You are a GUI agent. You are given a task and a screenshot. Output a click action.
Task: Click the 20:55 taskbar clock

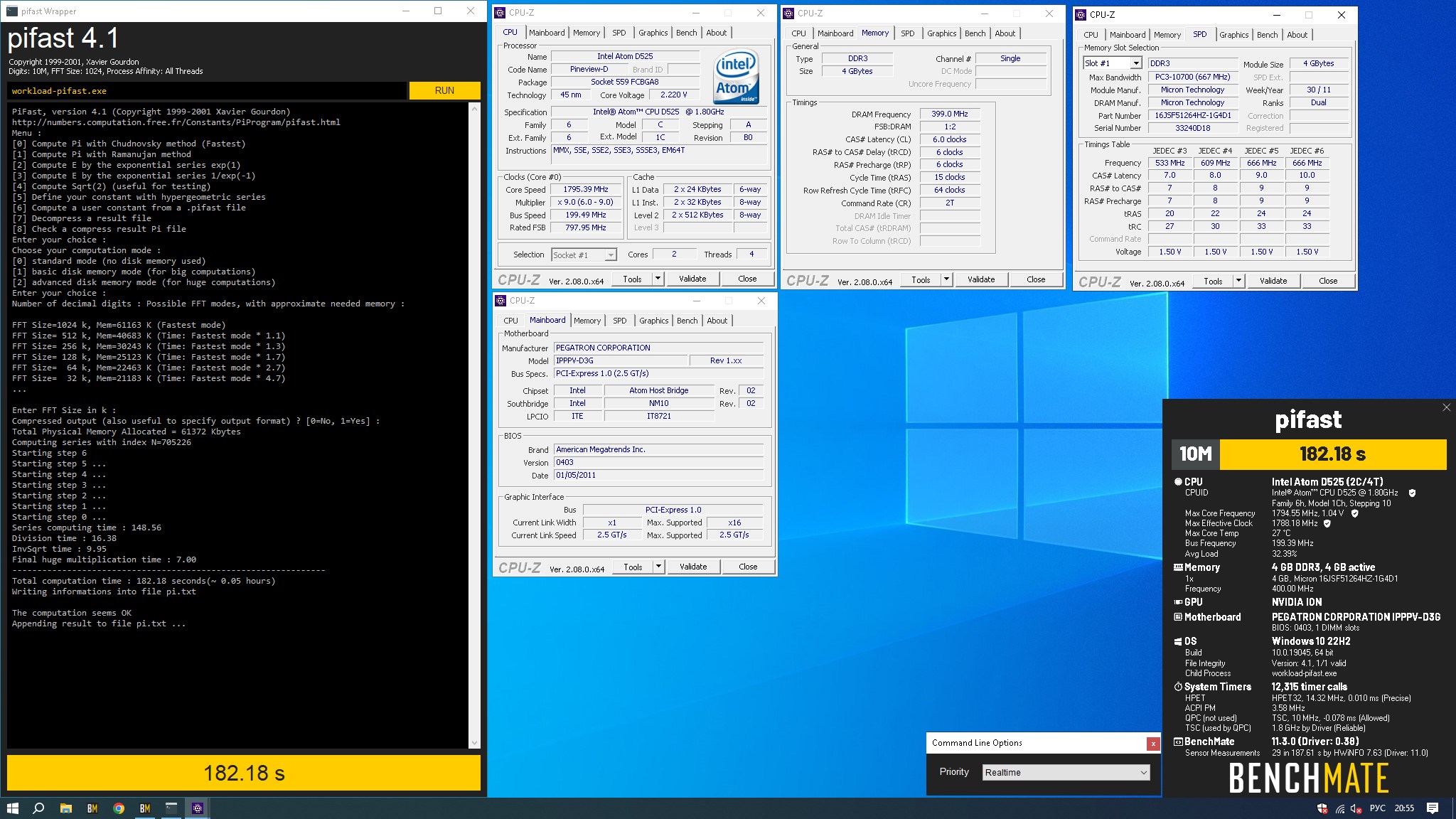[x=1404, y=808]
